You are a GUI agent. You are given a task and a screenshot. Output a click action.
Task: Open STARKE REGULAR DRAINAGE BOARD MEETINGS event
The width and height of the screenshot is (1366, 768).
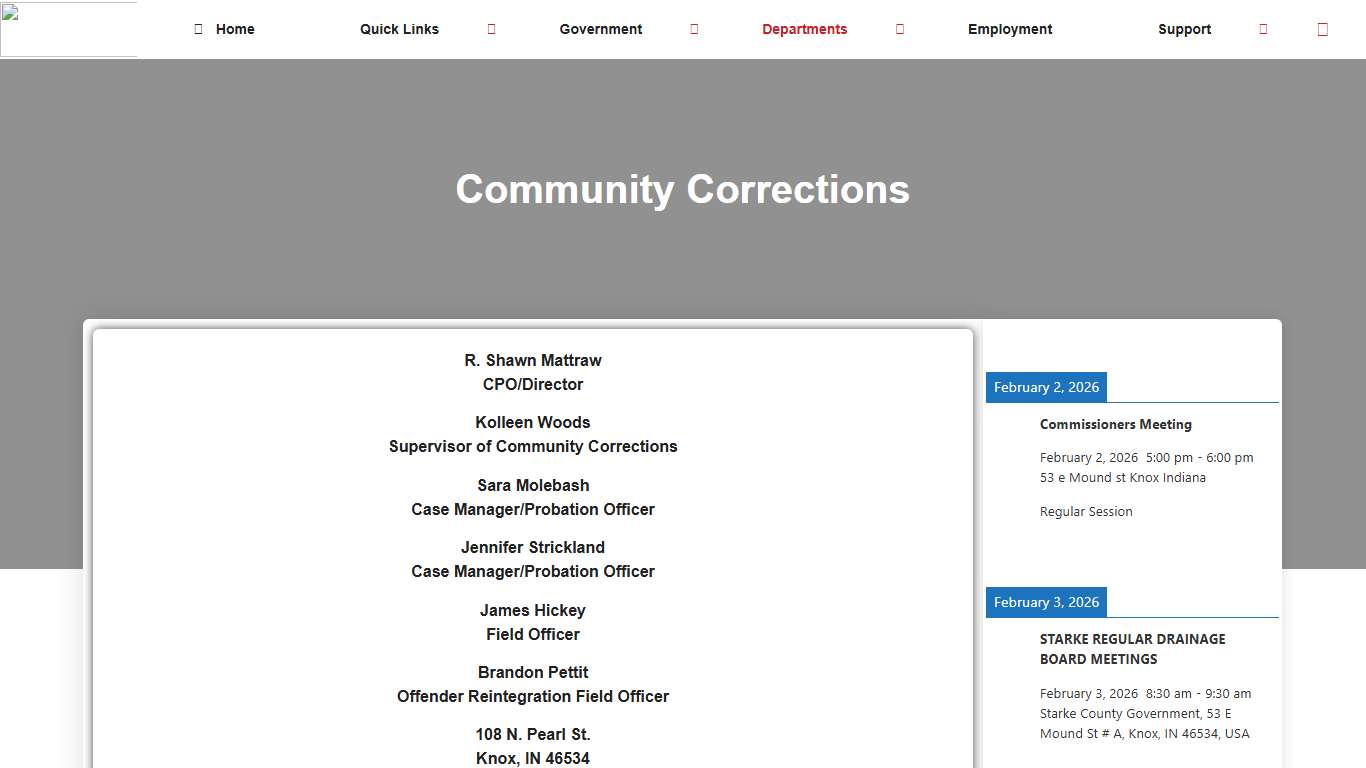pyautogui.click(x=1132, y=649)
